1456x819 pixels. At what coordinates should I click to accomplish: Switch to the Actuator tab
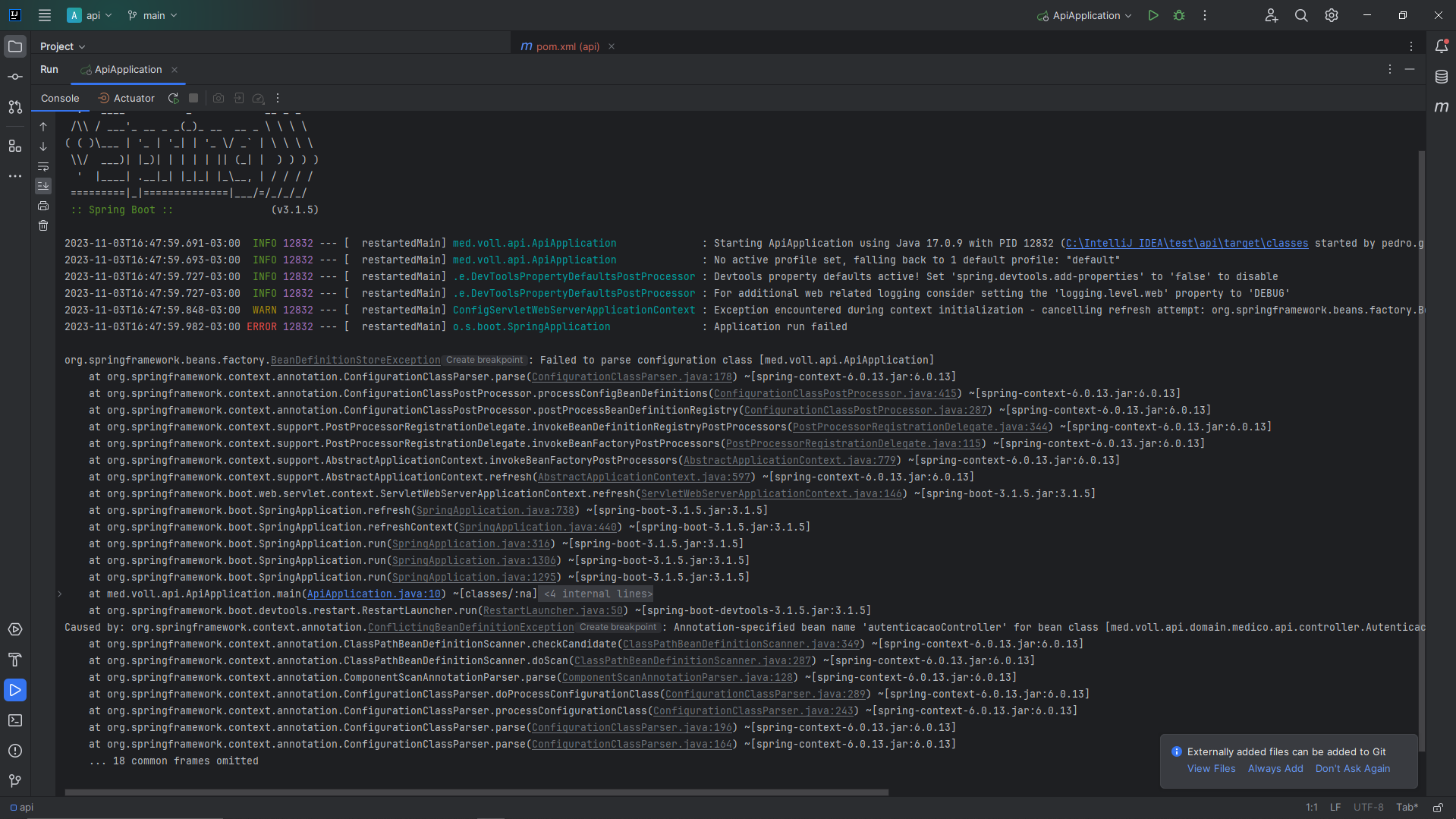click(127, 98)
